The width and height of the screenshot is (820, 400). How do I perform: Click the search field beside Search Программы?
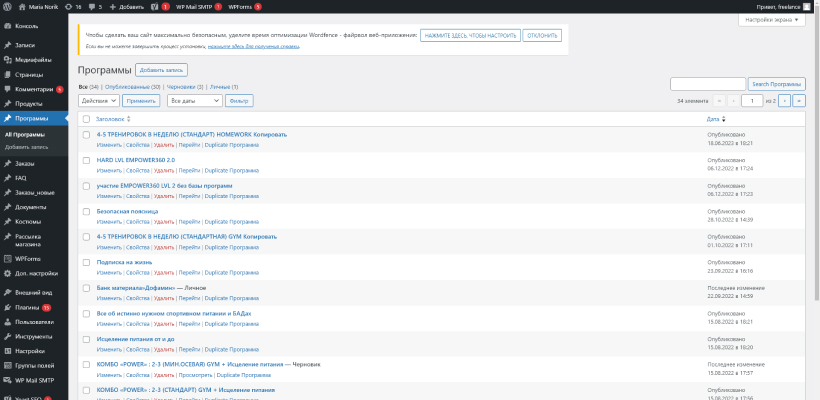[x=707, y=84]
